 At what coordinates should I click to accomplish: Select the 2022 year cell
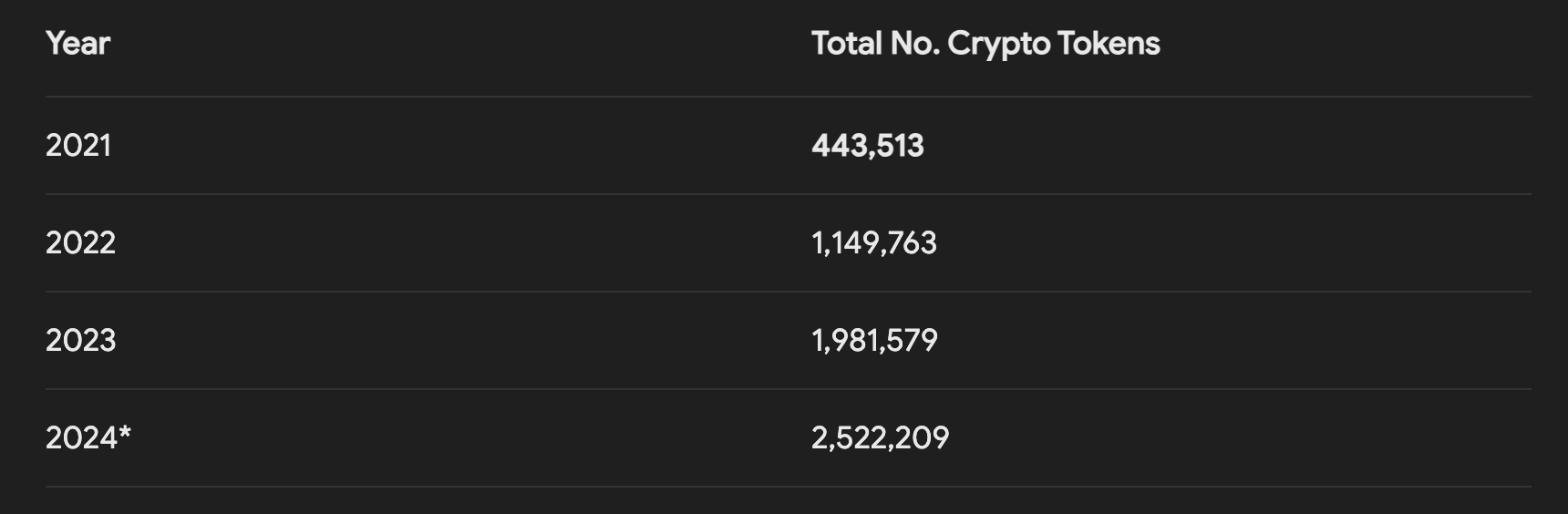click(80, 243)
